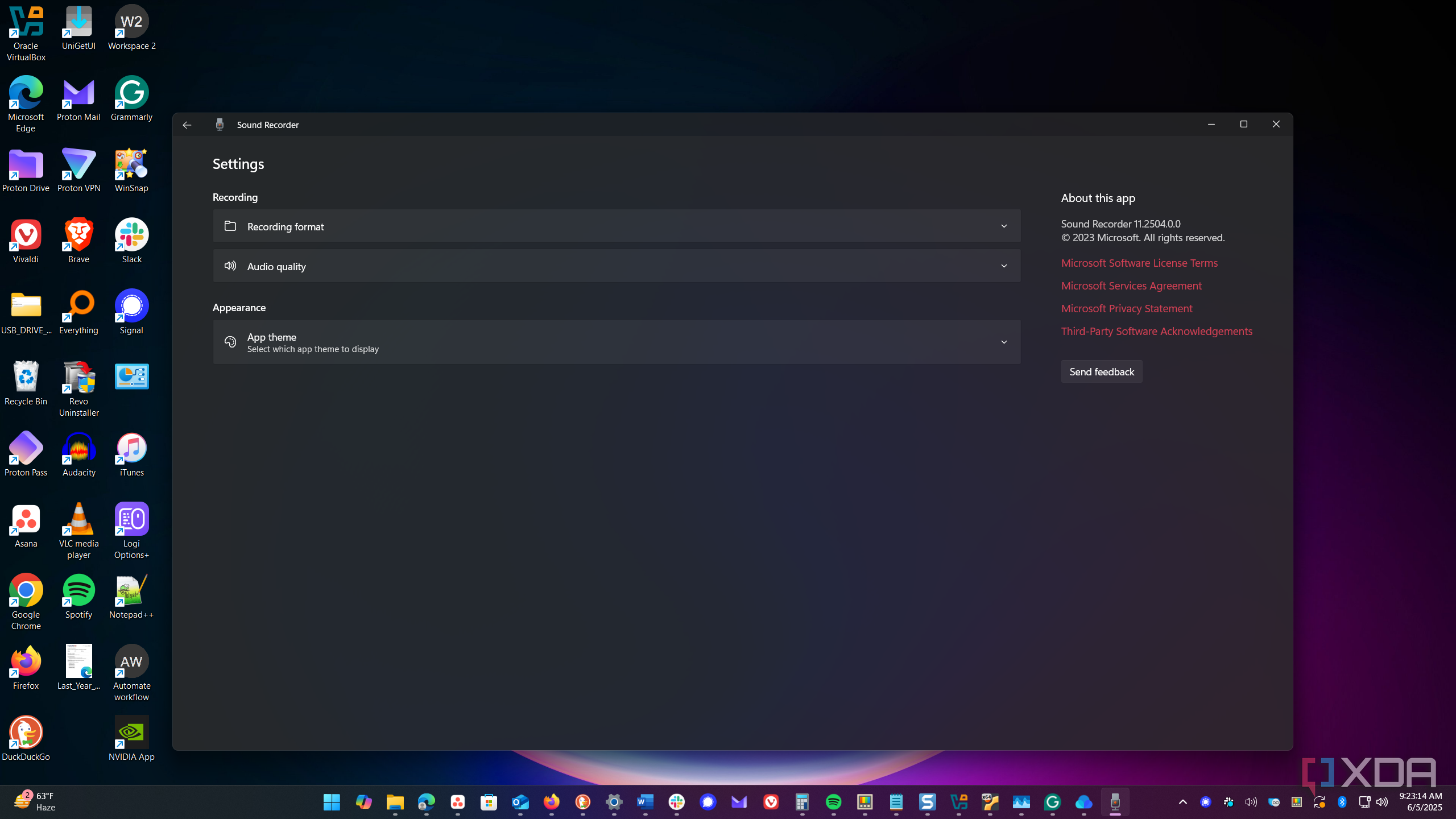Select the Logi Options+ desktop icon
The width and height of the screenshot is (1456, 819).
coord(131,531)
